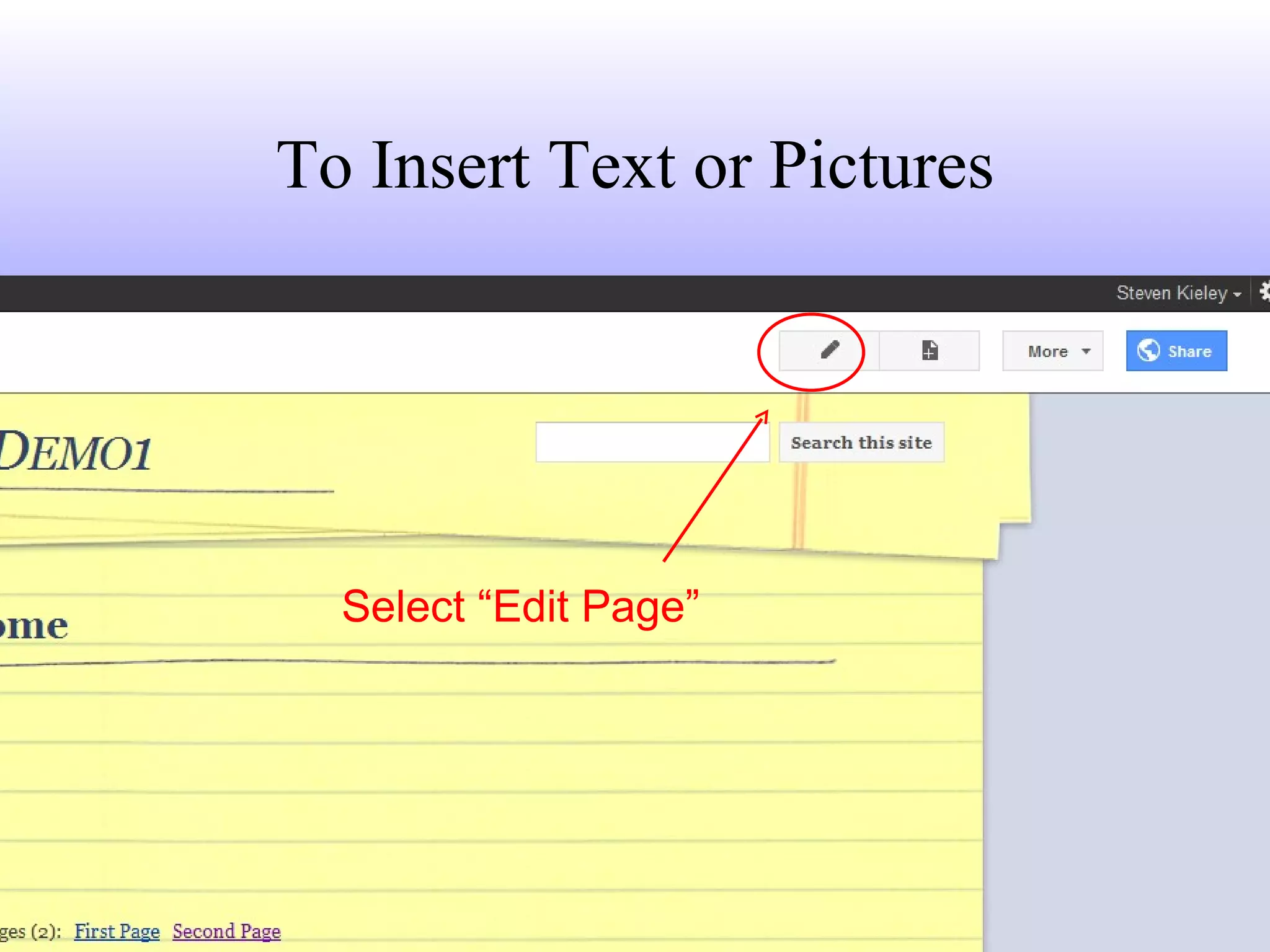Image resolution: width=1270 pixels, height=952 pixels.
Task: Open the Steven Kieley account dropdown
Action: 1179,293
